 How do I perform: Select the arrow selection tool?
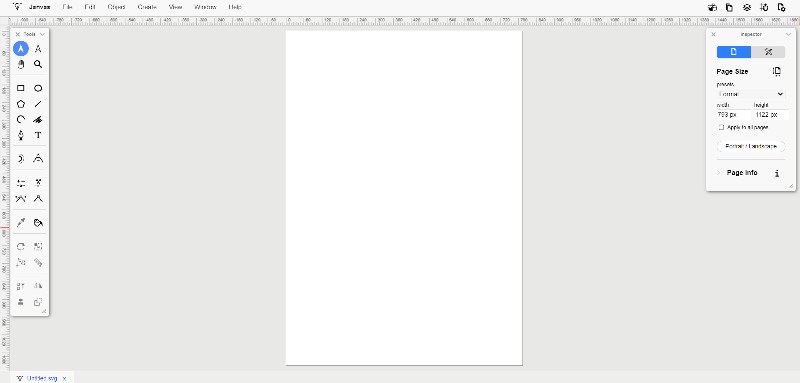tap(20, 49)
